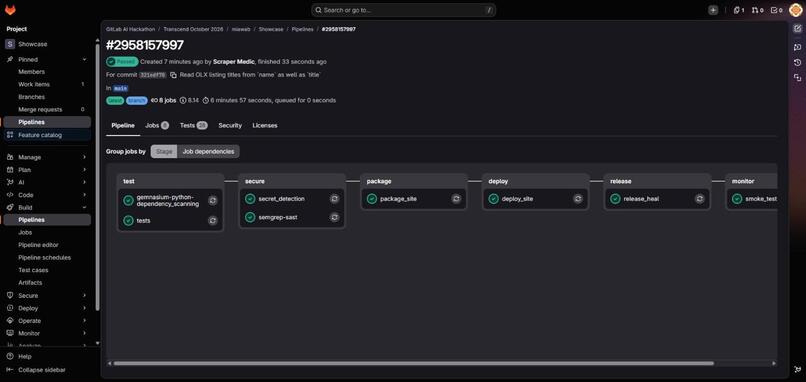Retry the package_site job
This screenshot has height=382, width=806.
click(456, 198)
